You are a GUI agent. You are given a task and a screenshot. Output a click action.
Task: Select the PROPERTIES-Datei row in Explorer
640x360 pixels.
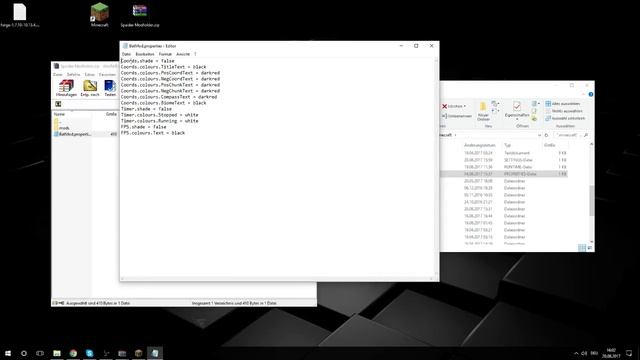tap(504, 174)
